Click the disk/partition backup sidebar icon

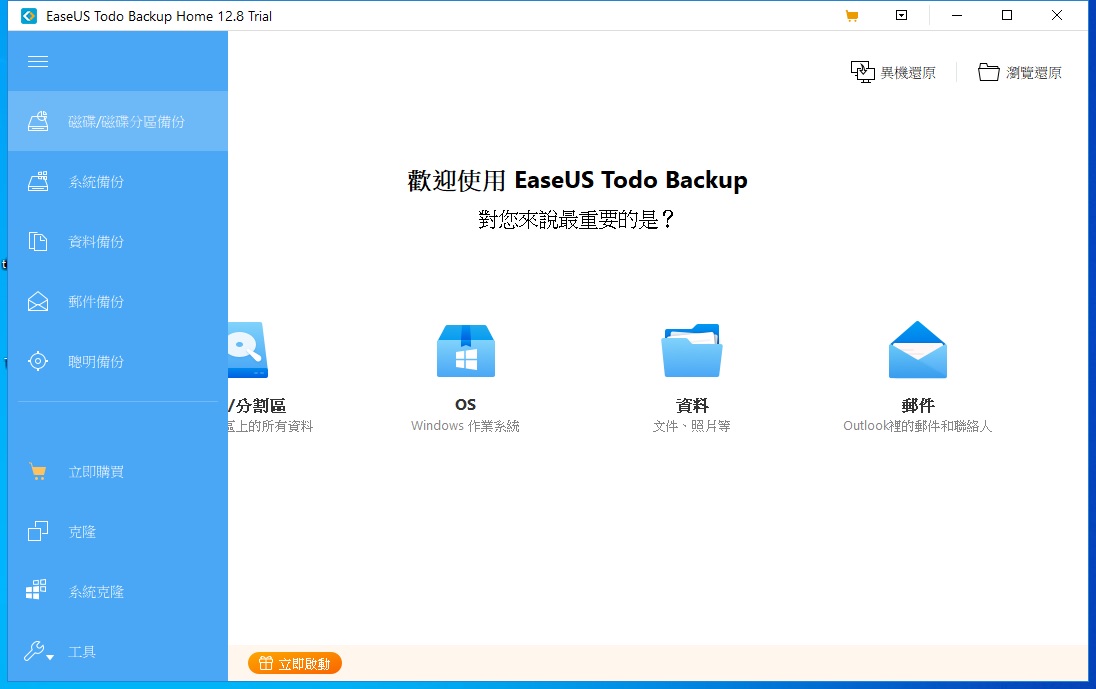pos(38,121)
